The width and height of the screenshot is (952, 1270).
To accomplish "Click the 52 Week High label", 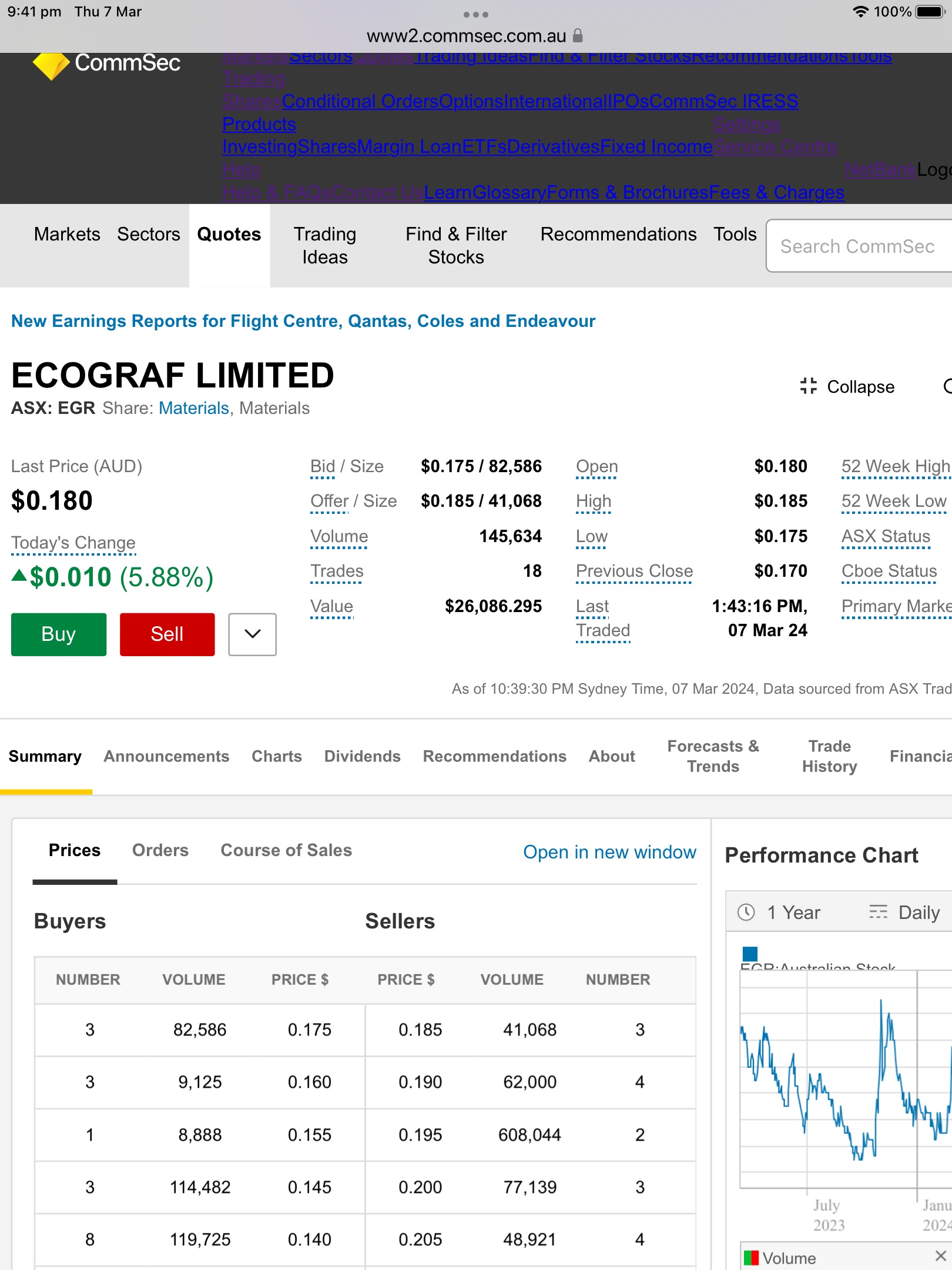I will point(896,466).
